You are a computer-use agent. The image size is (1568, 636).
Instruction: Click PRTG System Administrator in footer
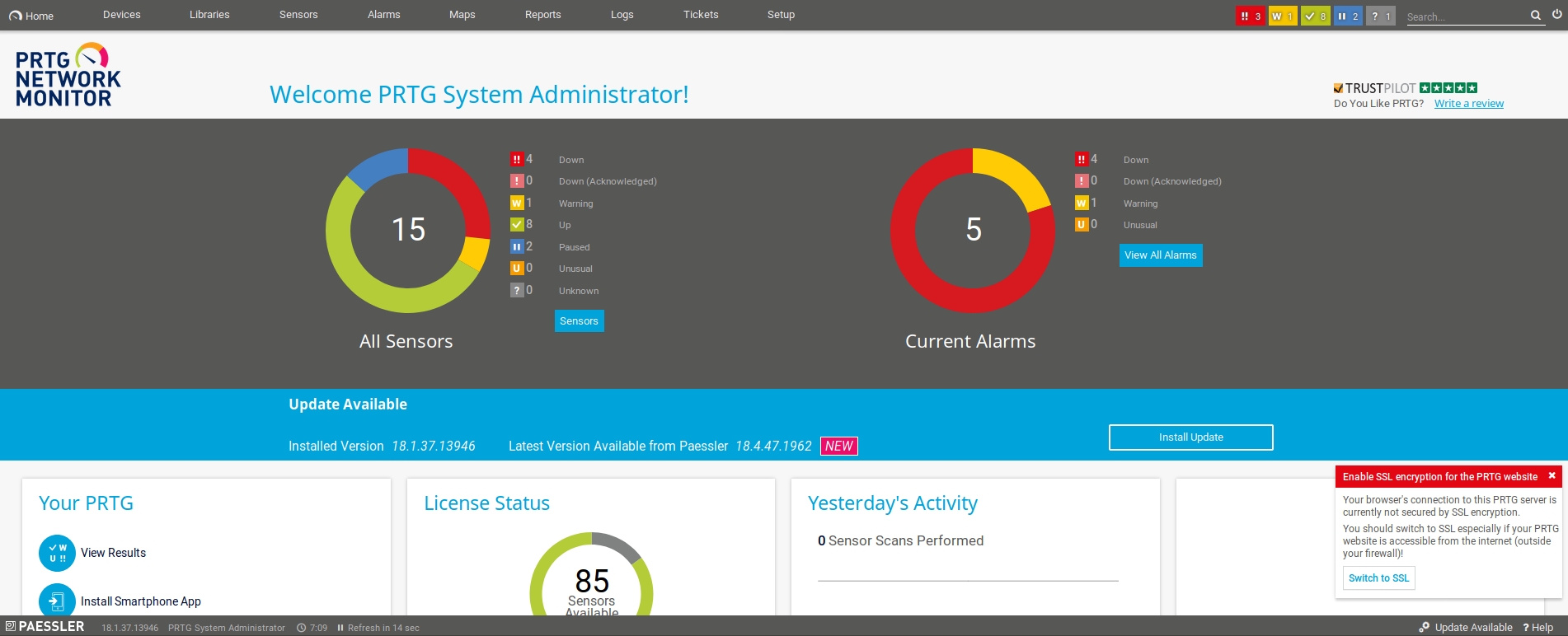pos(227,628)
